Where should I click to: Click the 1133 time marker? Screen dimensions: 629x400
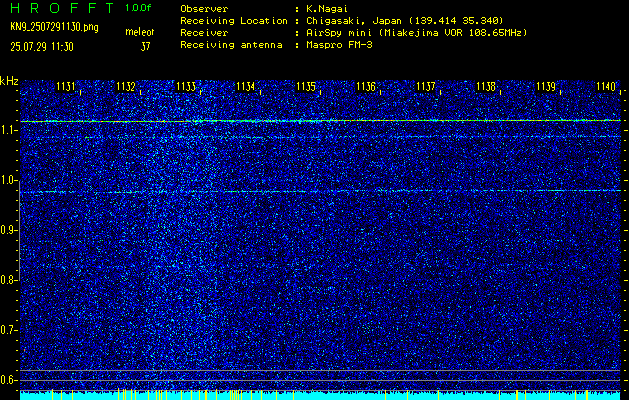click(x=186, y=86)
